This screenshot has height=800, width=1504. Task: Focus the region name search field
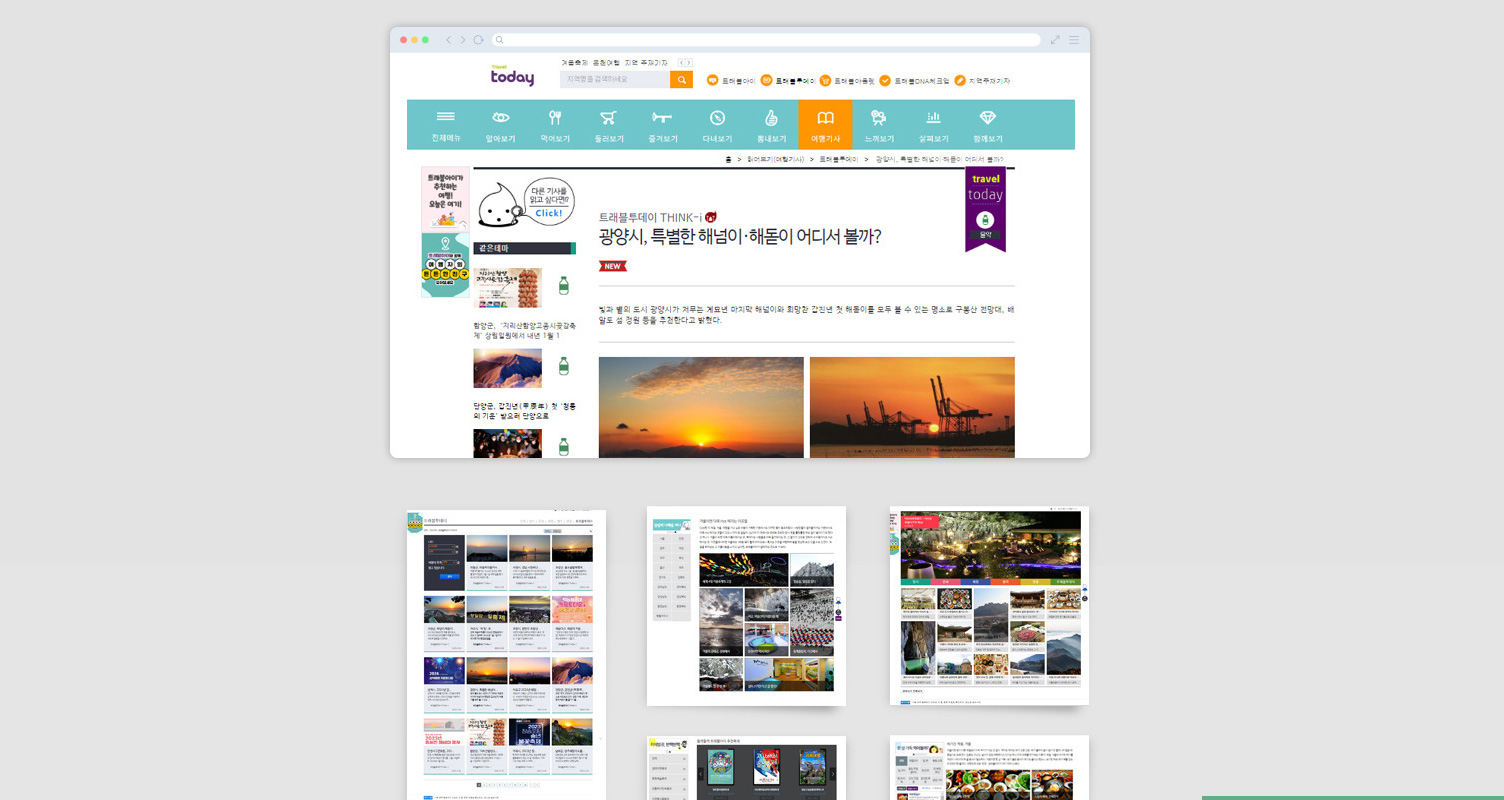click(x=615, y=80)
